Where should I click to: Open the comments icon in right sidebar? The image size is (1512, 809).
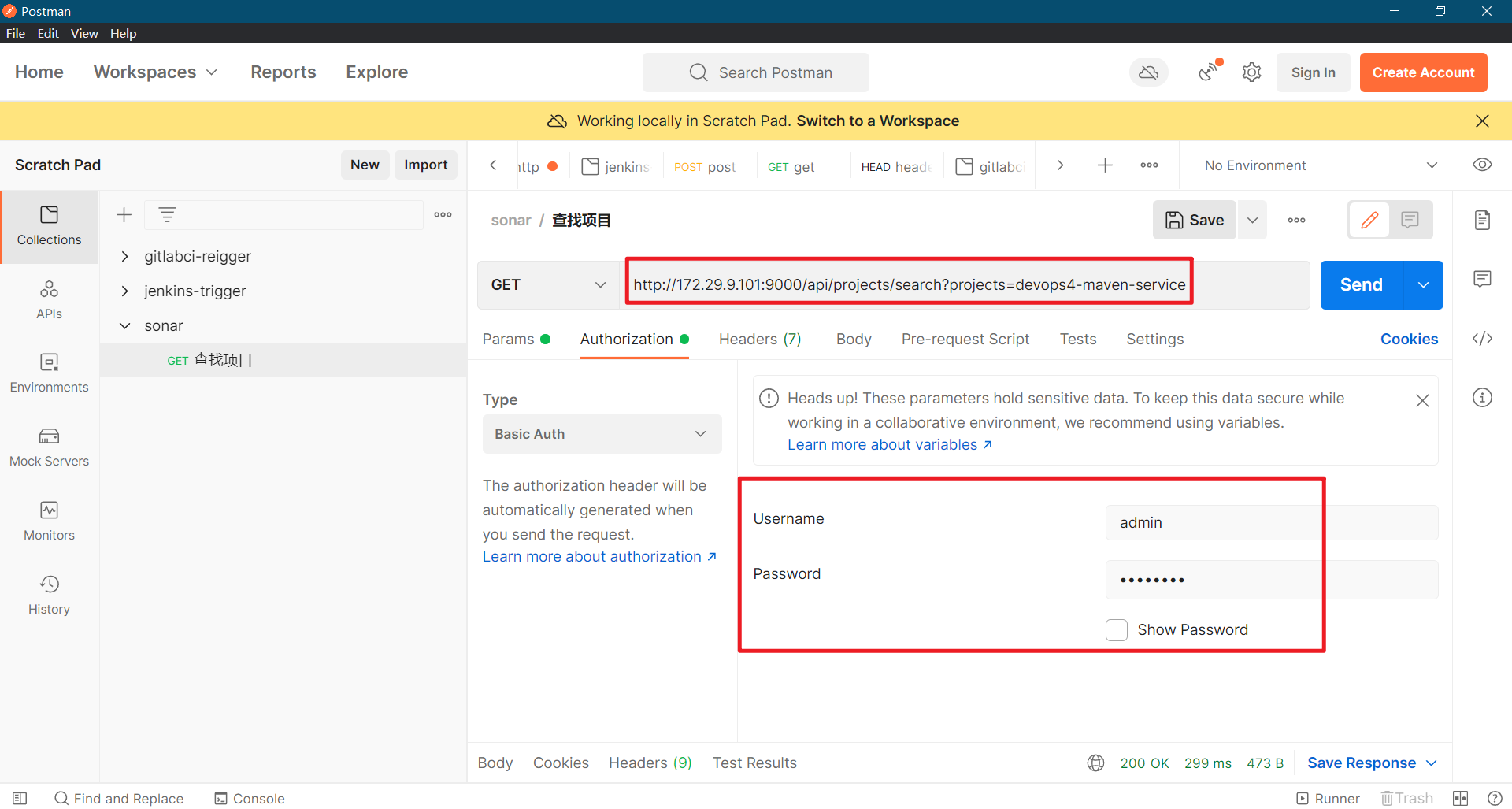(1482, 279)
